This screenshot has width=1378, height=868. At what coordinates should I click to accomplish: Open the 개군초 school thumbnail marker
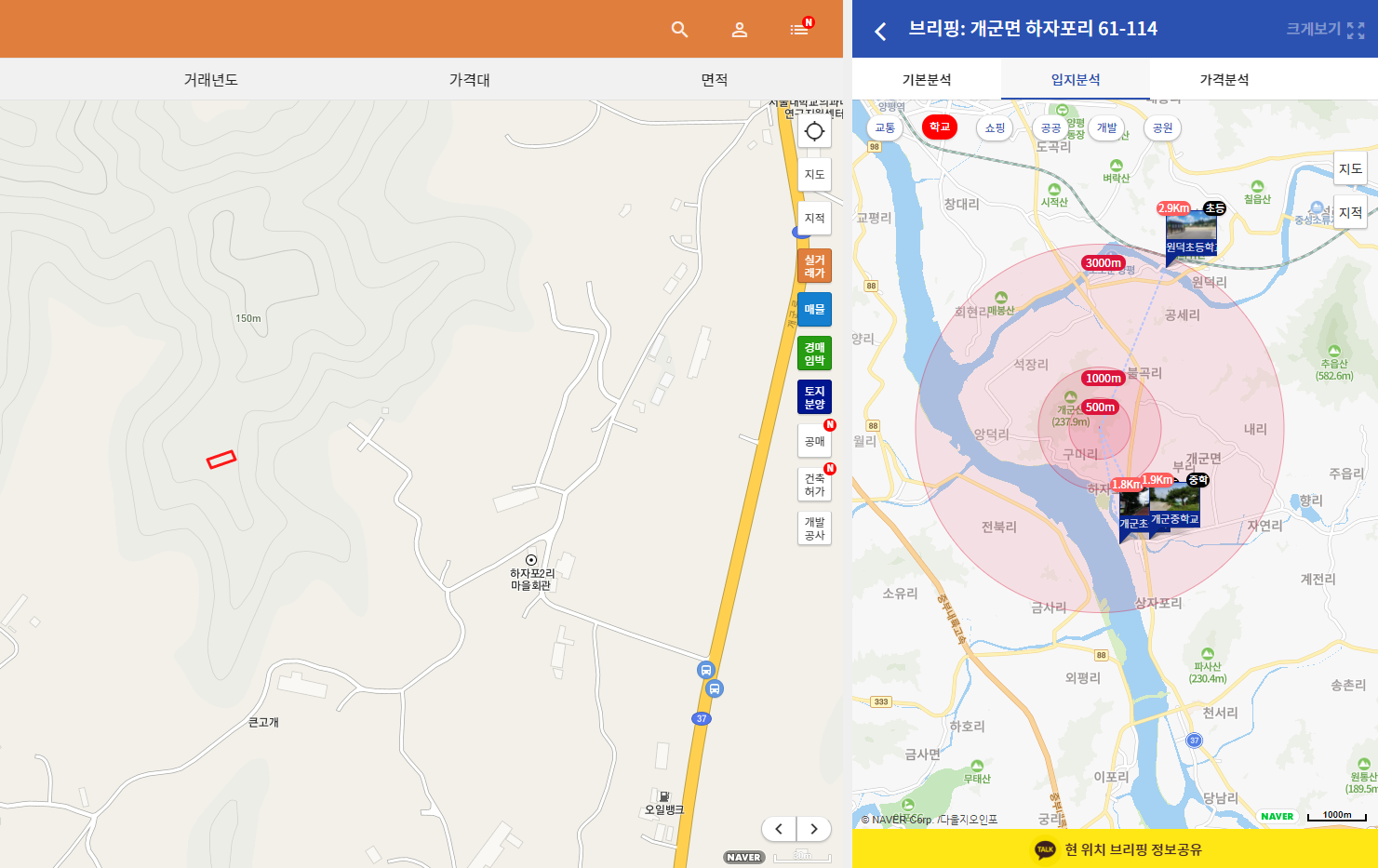point(1134,513)
